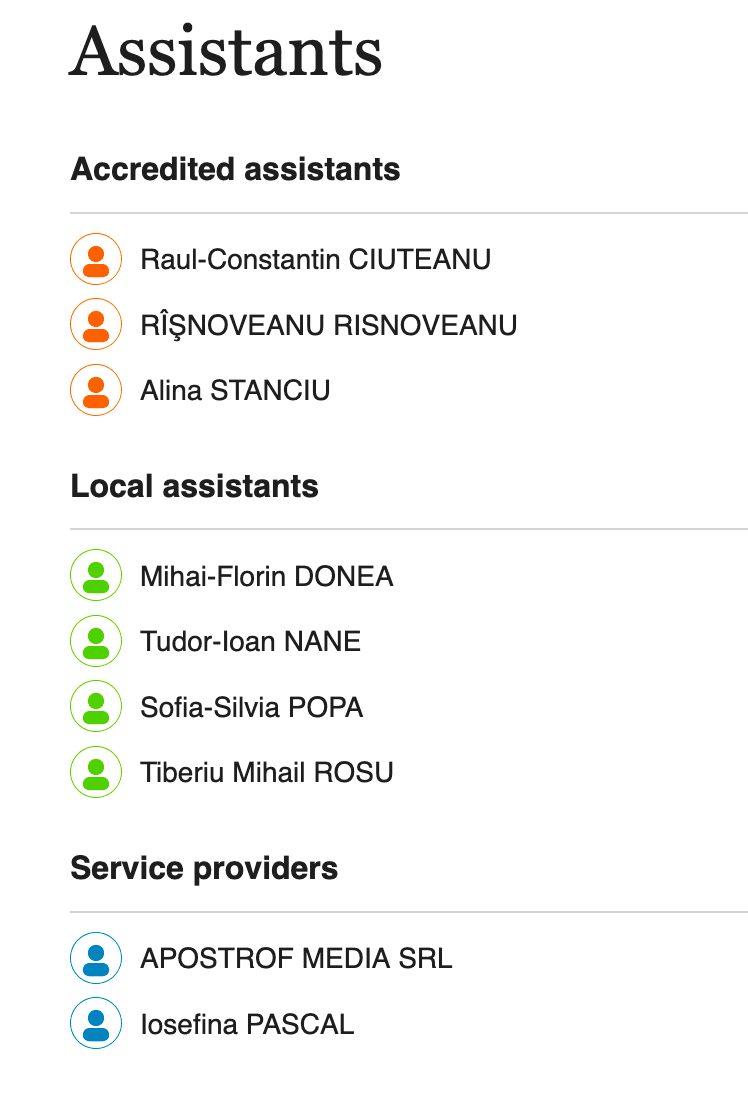This screenshot has width=748, height=1100.
Task: Select blue avatar next to Iosefina PASCAL
Action: [x=96, y=1023]
